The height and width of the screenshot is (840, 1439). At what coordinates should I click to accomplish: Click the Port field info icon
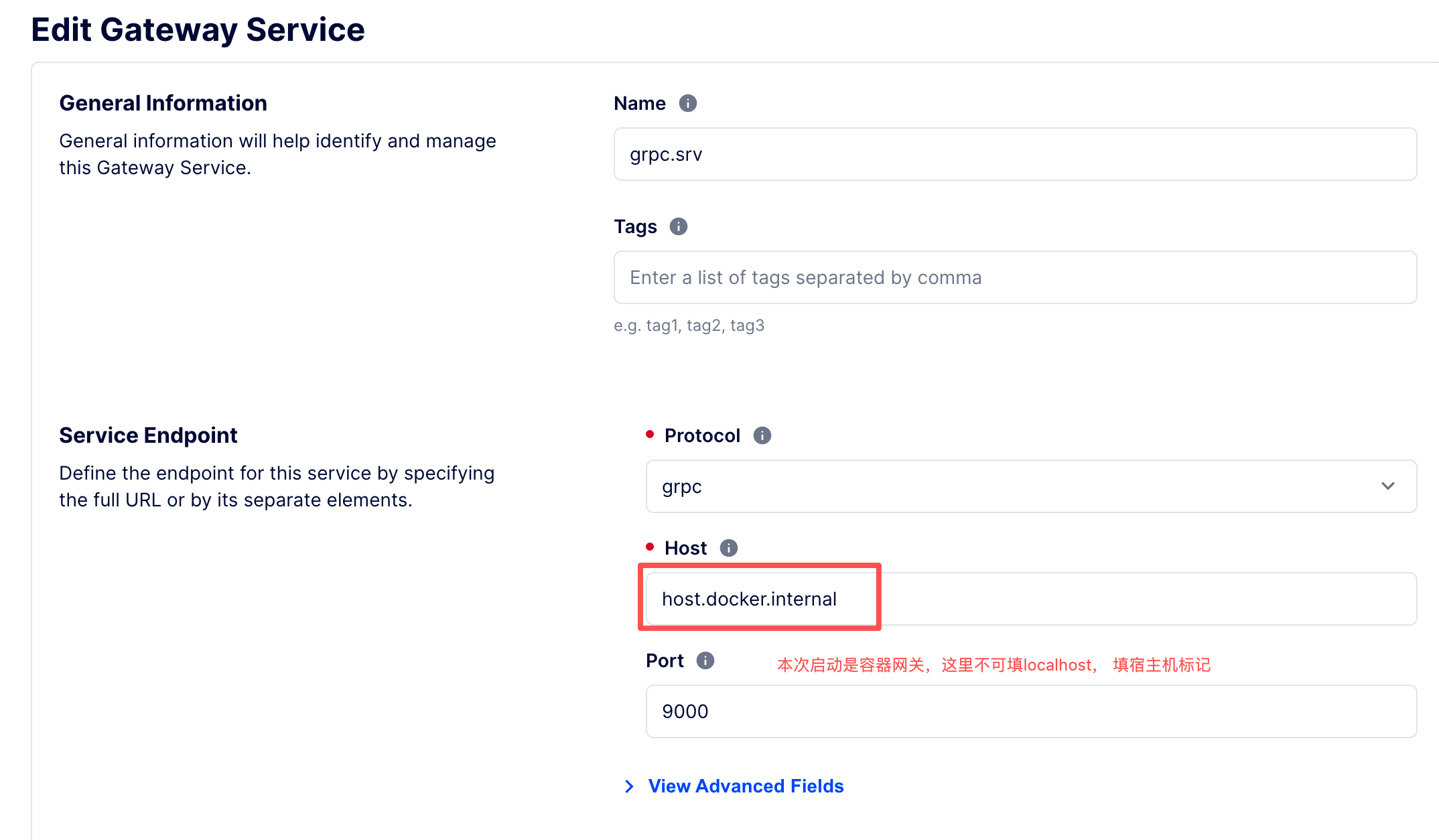tap(705, 660)
